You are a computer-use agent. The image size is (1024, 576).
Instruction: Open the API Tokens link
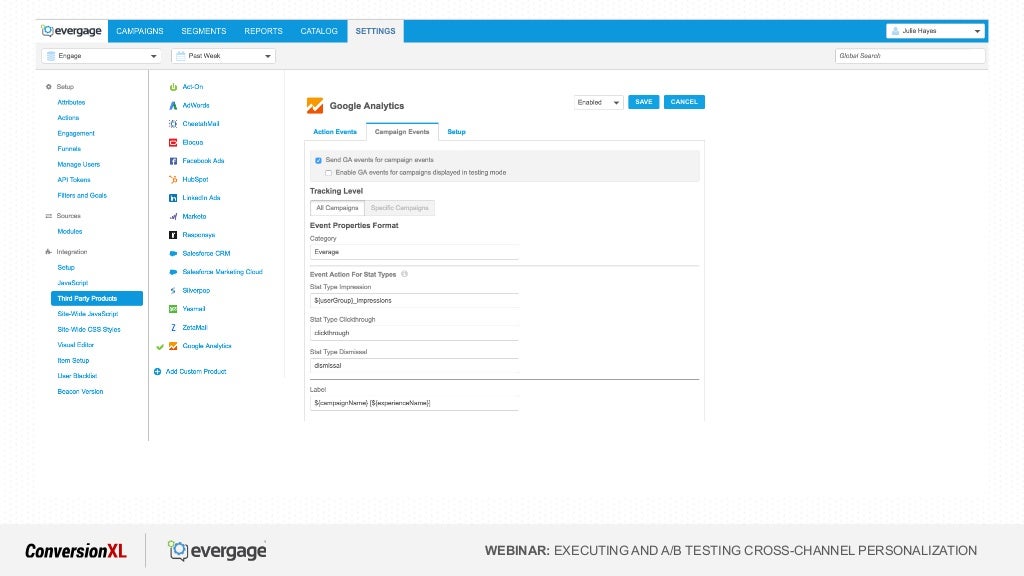tap(74, 180)
